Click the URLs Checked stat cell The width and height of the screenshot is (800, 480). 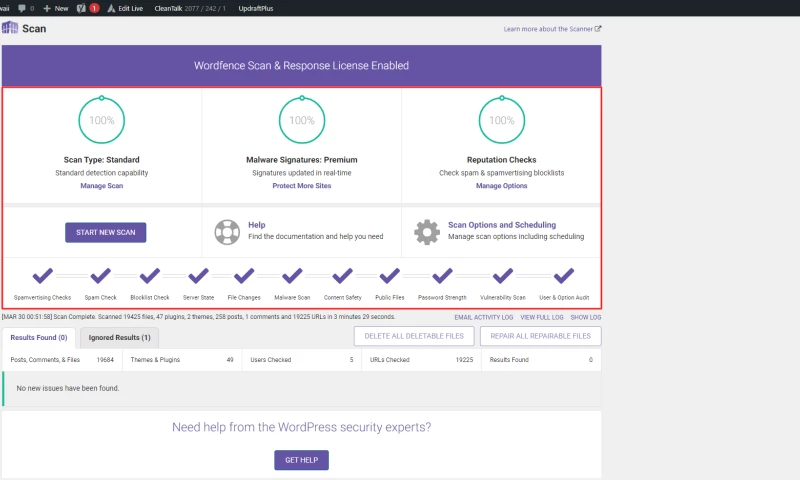tap(421, 360)
